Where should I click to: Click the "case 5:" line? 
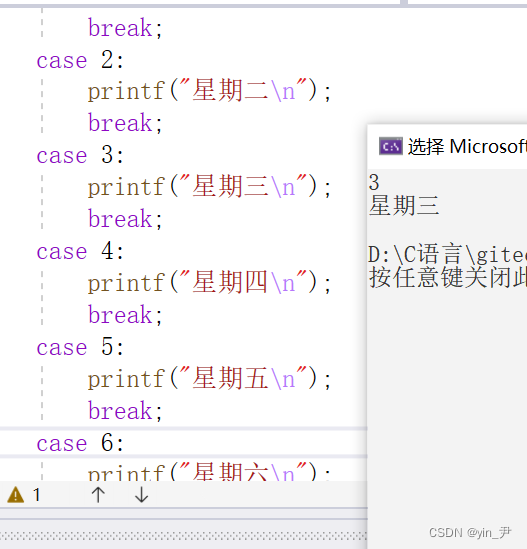(80, 347)
